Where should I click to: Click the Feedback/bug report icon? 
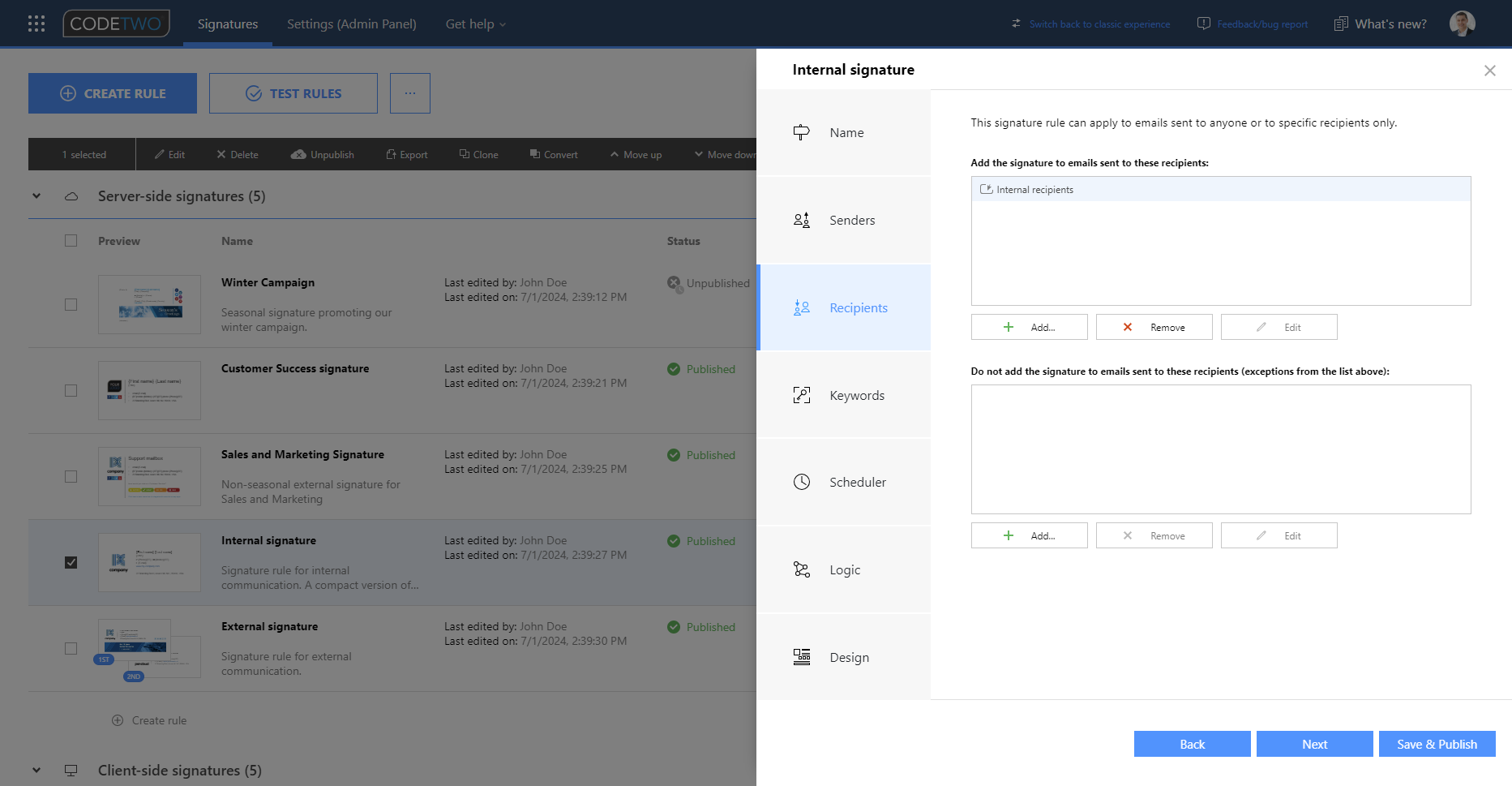(1203, 24)
